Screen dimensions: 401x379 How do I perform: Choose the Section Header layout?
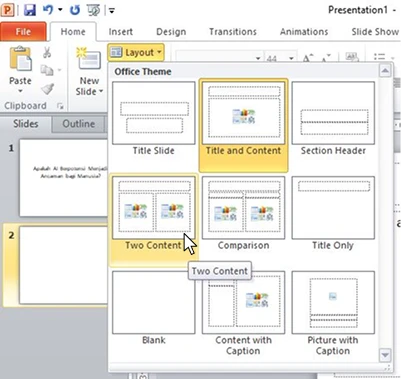pos(333,119)
